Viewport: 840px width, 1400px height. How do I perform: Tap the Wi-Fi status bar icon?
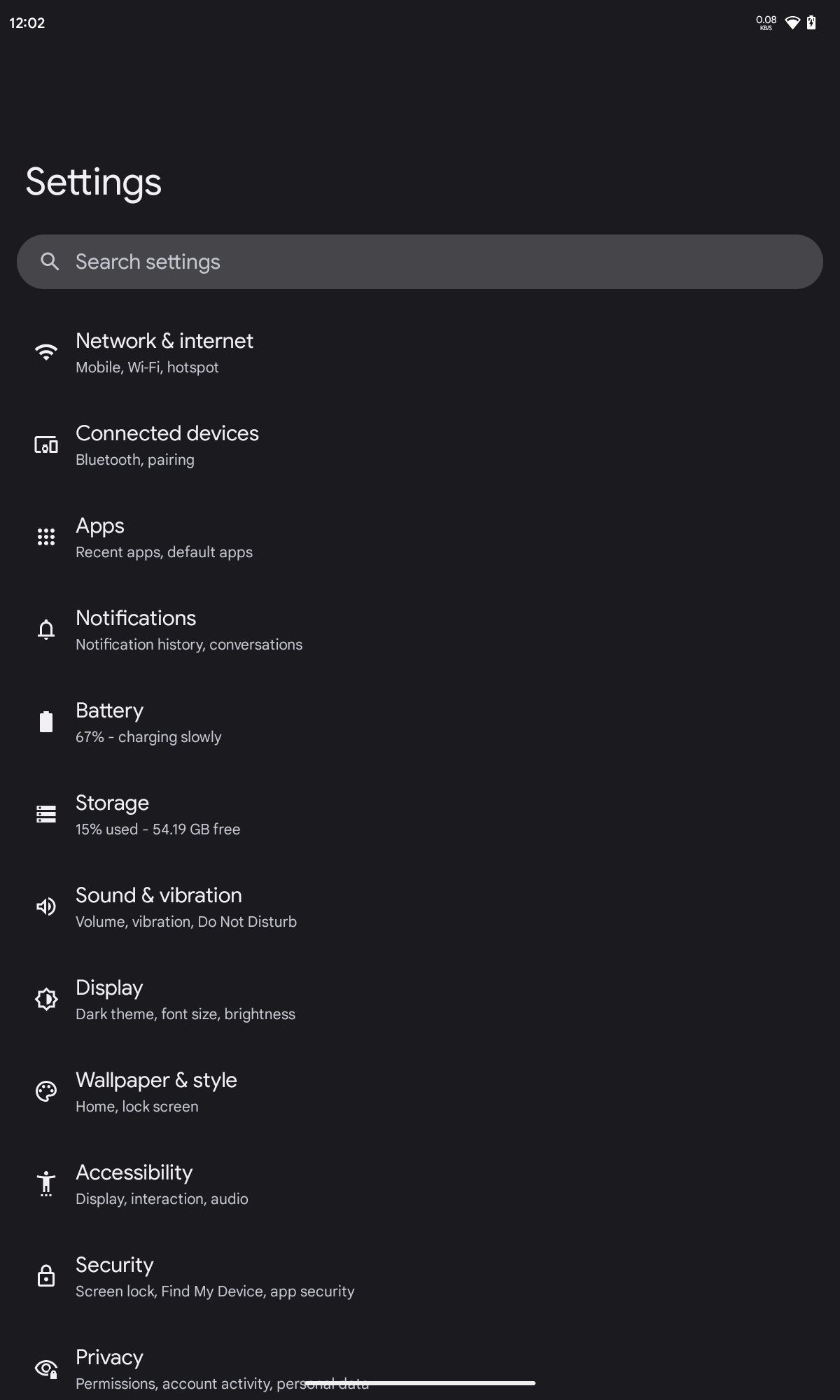click(x=792, y=23)
